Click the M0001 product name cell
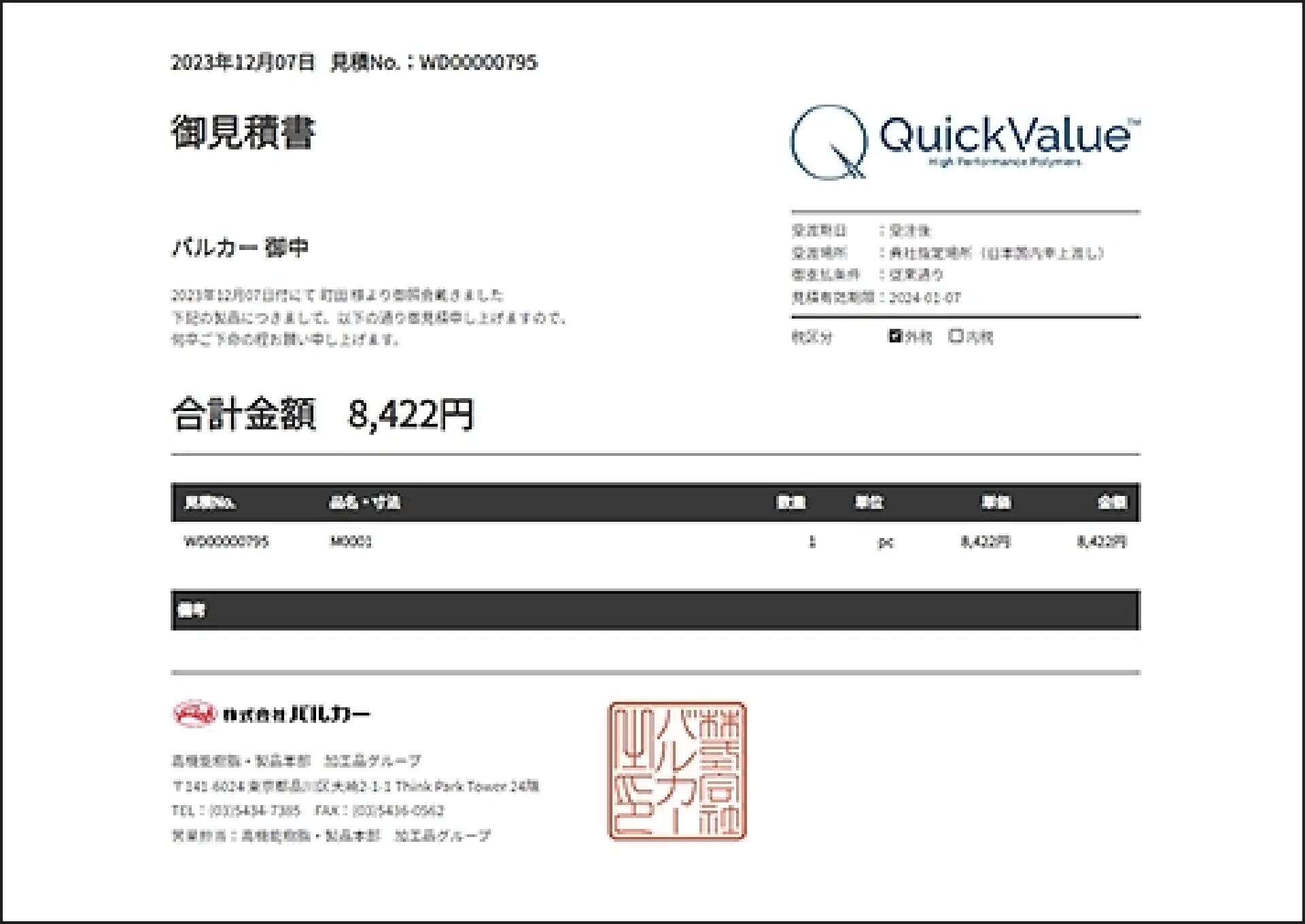The image size is (1305, 924). click(351, 541)
